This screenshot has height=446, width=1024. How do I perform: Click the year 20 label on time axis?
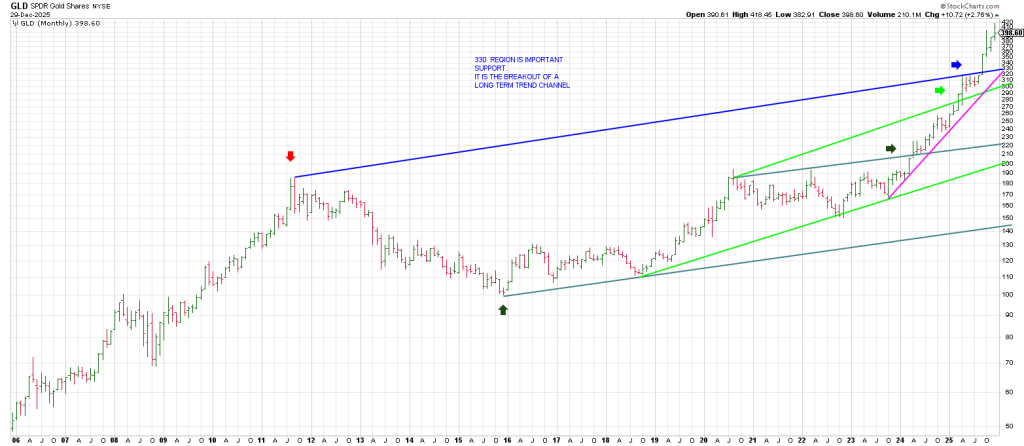click(703, 439)
